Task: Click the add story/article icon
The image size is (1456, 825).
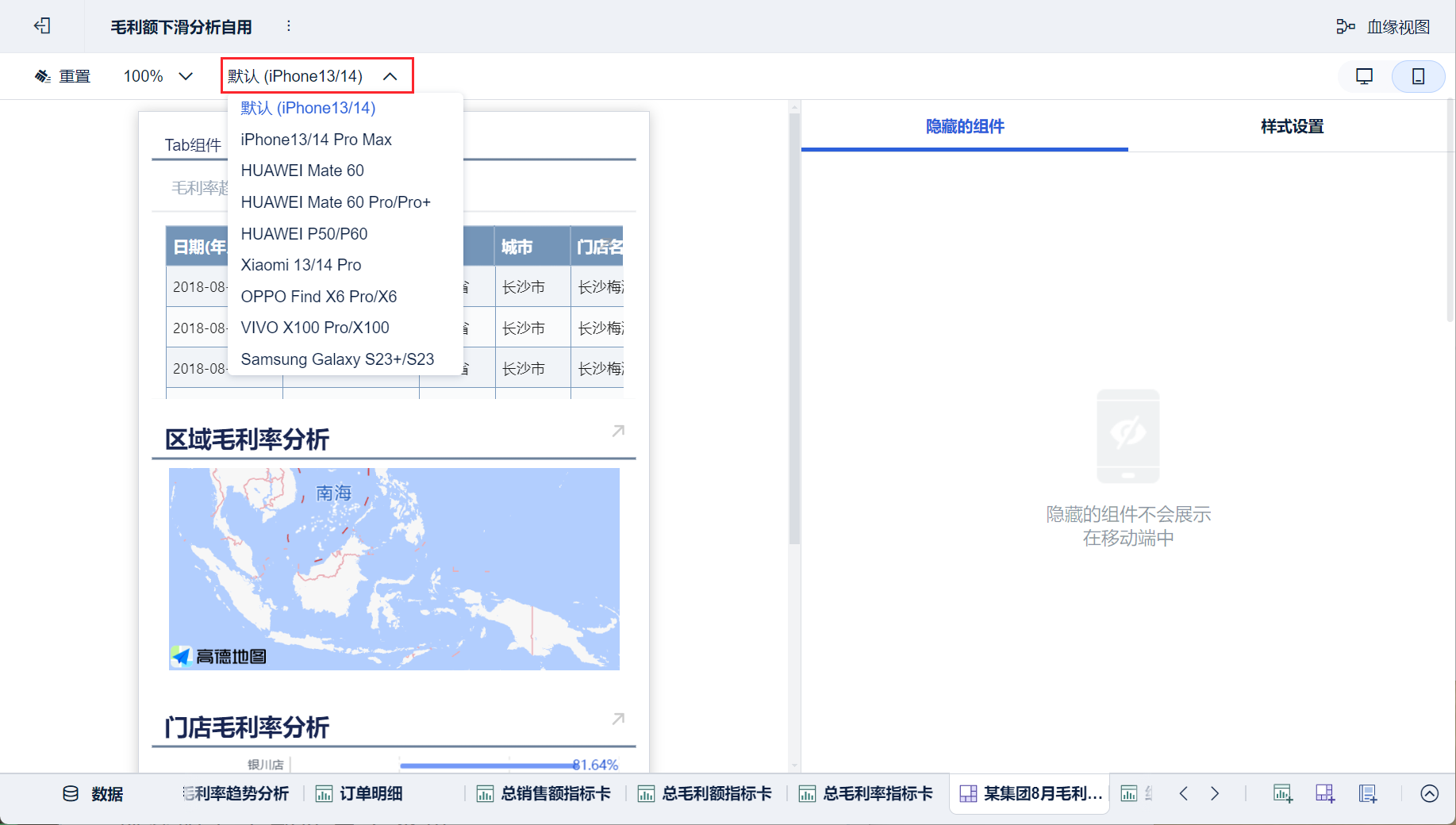Action: click(x=1368, y=794)
